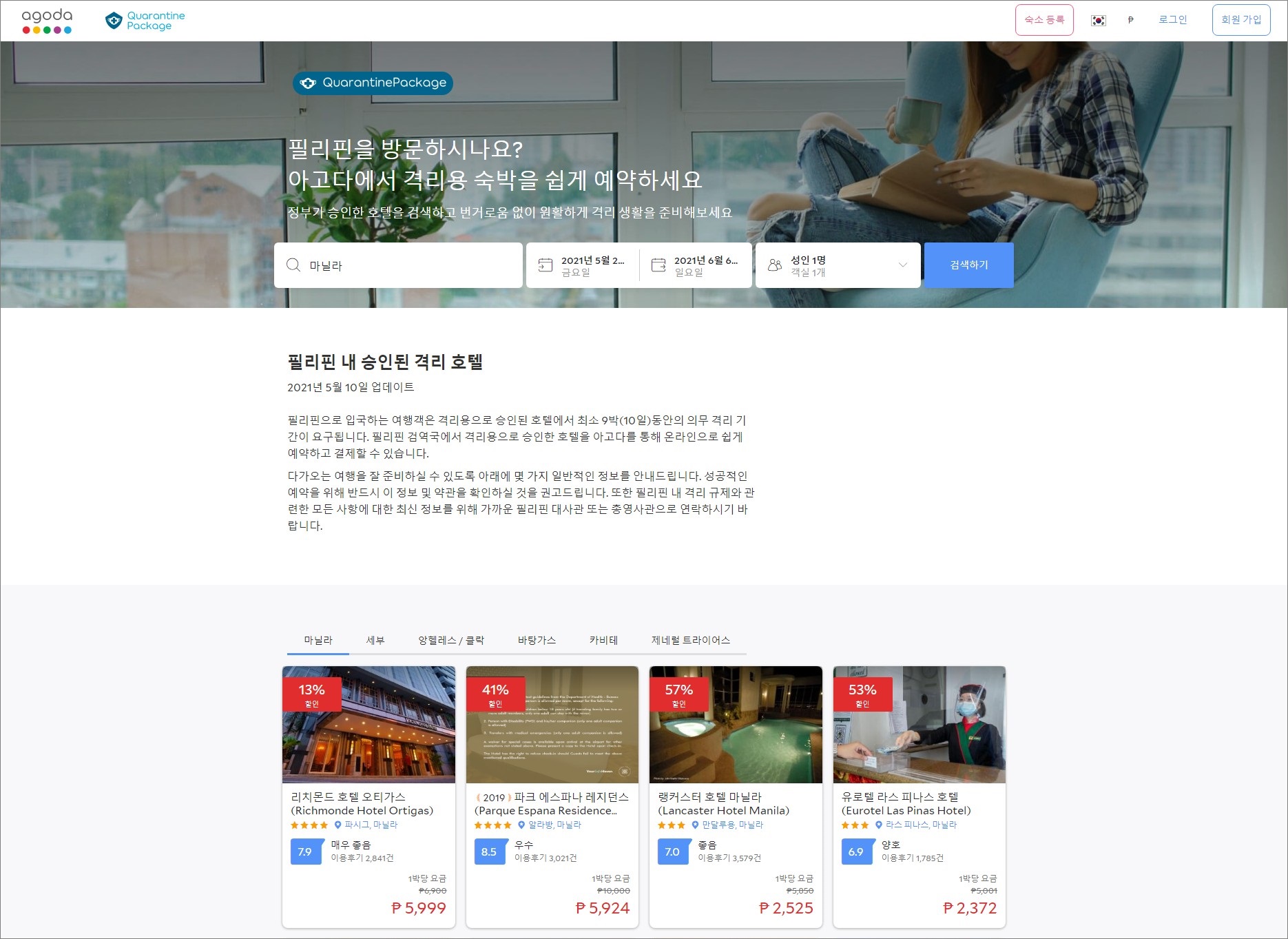Open the Quarantine Package logo link
The height and width of the screenshot is (939, 1288).
coord(145,21)
